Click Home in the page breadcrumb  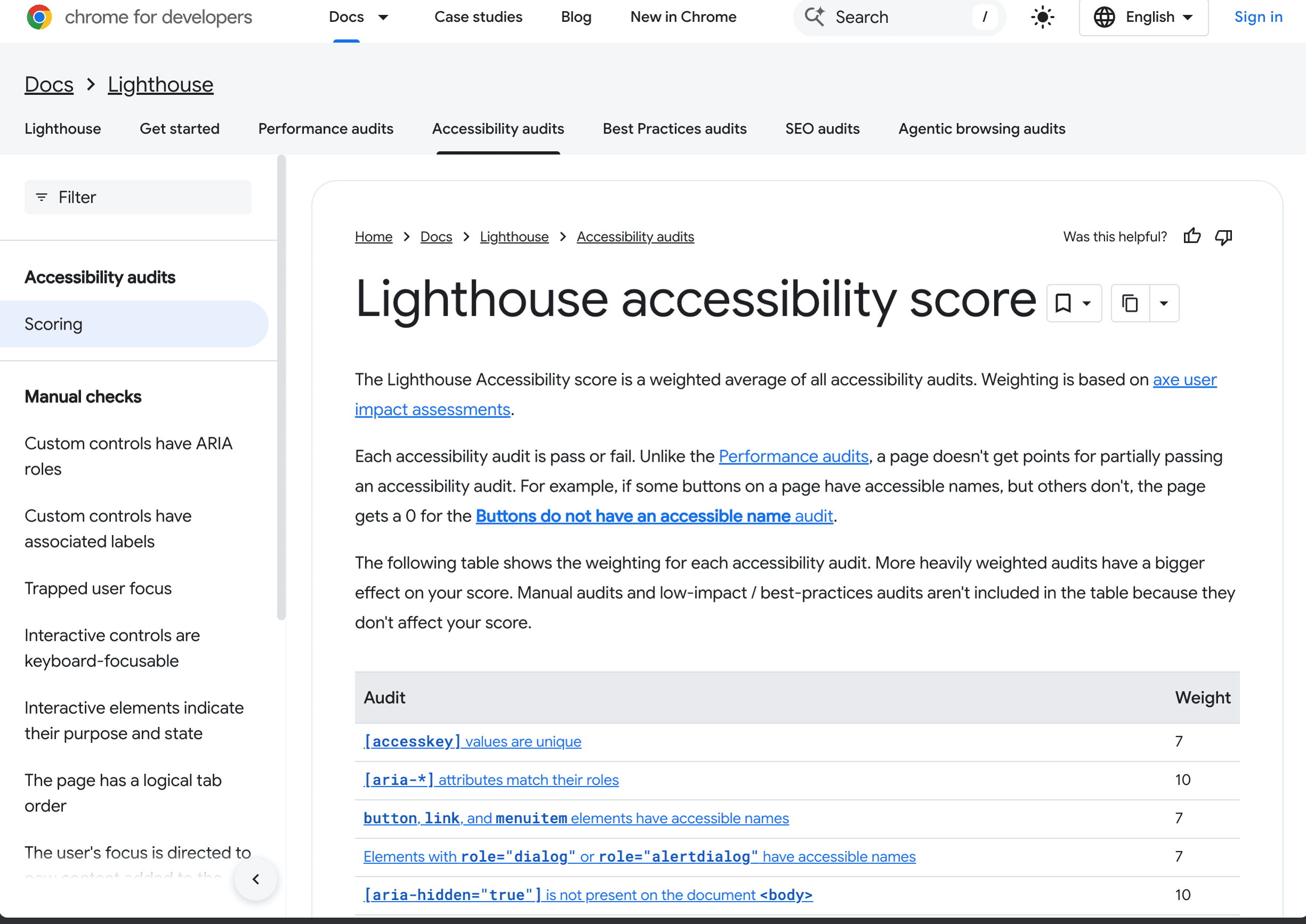tap(374, 236)
